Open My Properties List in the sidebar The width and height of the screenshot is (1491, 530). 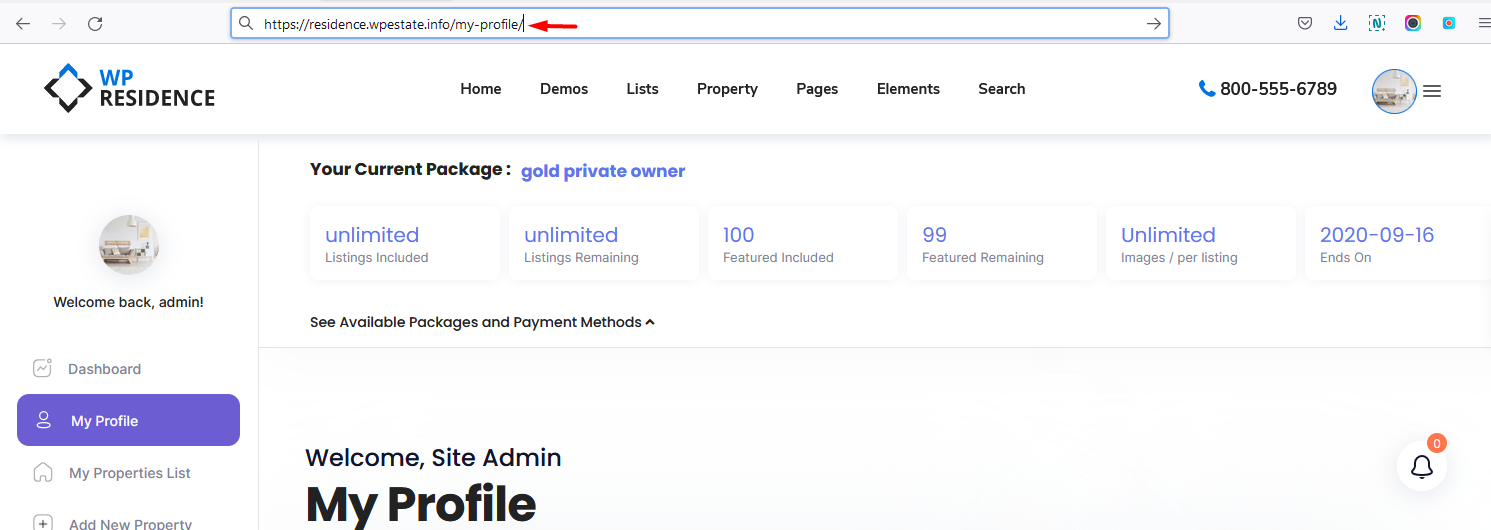pyautogui.click(x=128, y=473)
